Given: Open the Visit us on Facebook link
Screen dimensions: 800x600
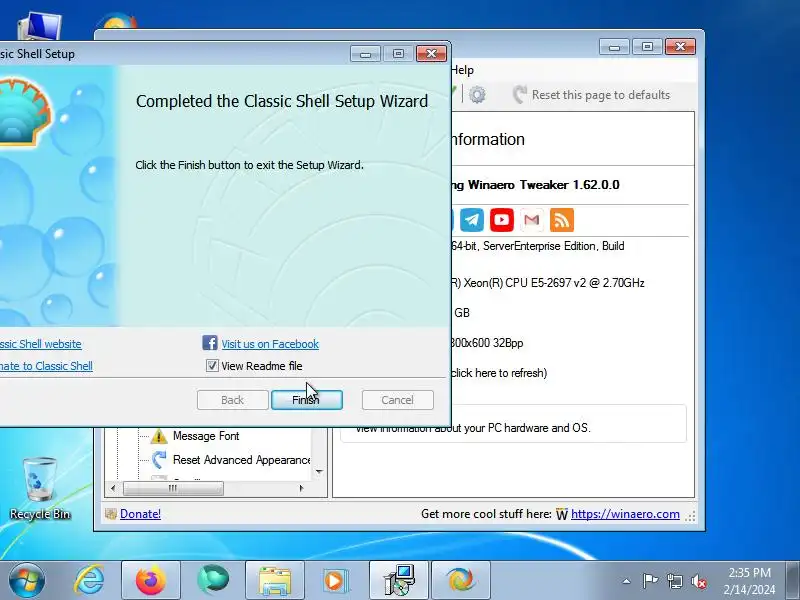Looking at the screenshot, I should tap(270, 344).
